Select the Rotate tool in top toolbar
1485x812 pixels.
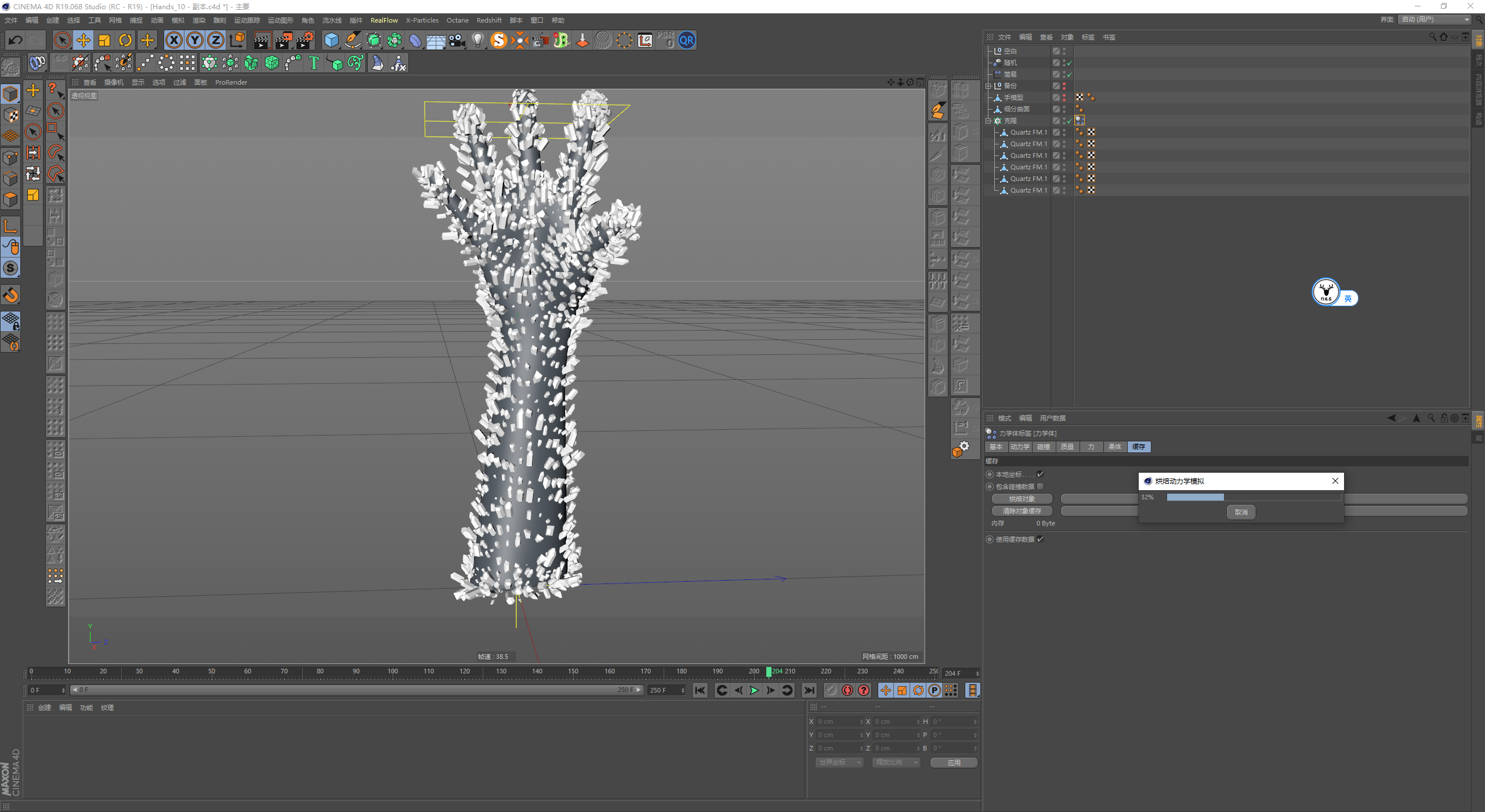[125, 40]
